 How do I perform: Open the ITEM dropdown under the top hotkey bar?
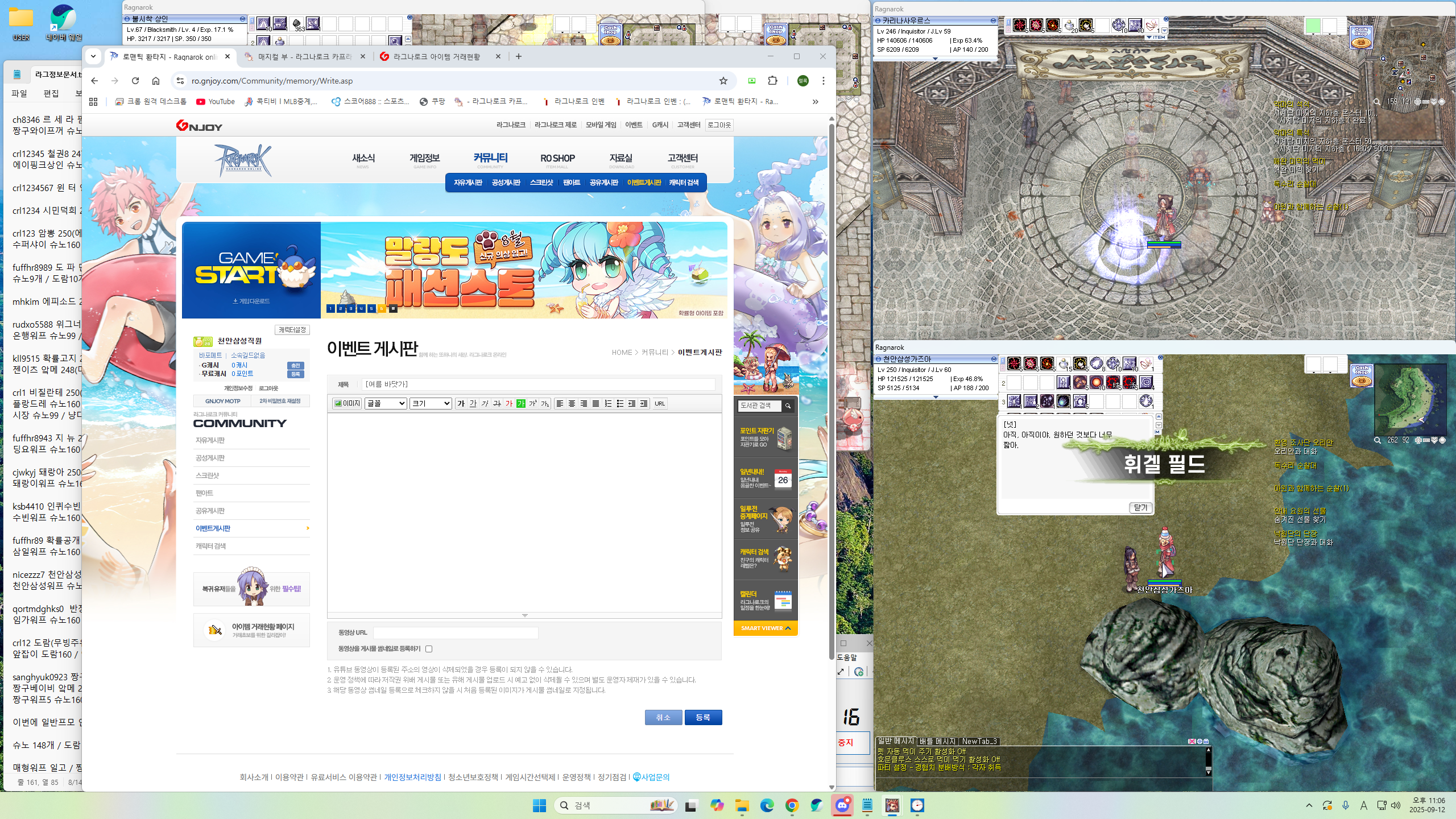tap(1156, 38)
